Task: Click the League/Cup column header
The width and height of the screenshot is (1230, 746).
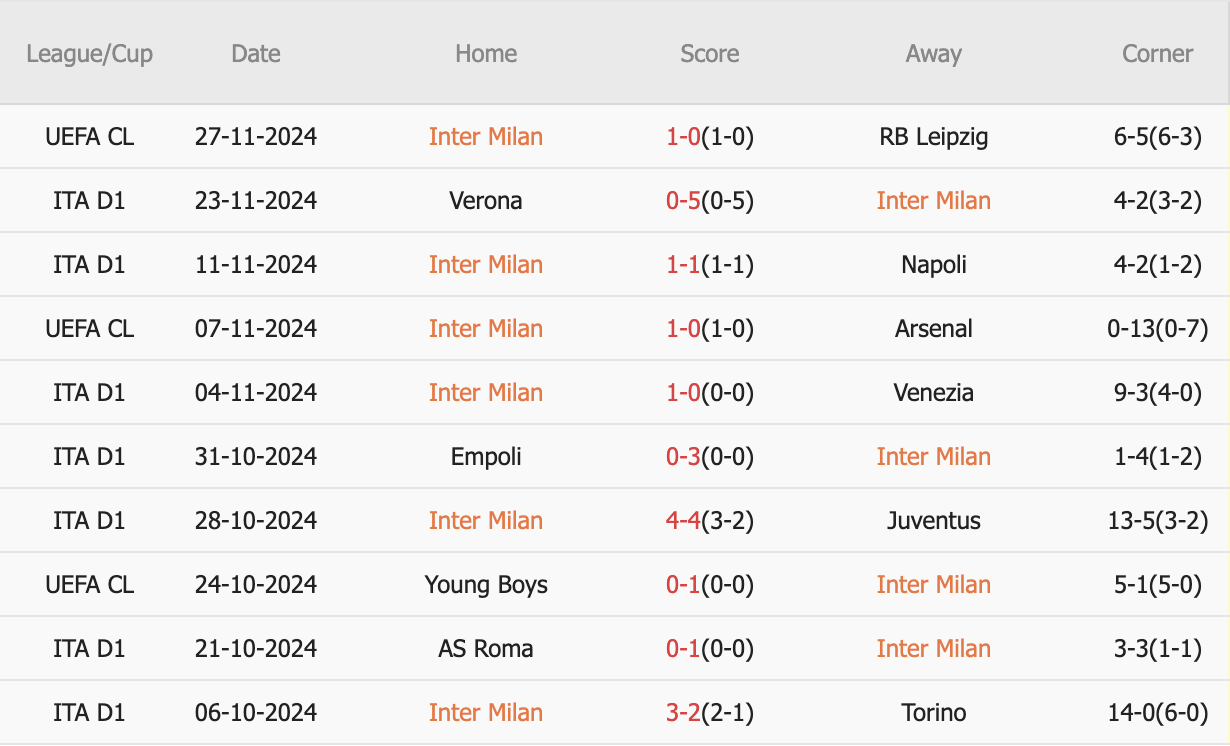Action: pyautogui.click(x=90, y=54)
